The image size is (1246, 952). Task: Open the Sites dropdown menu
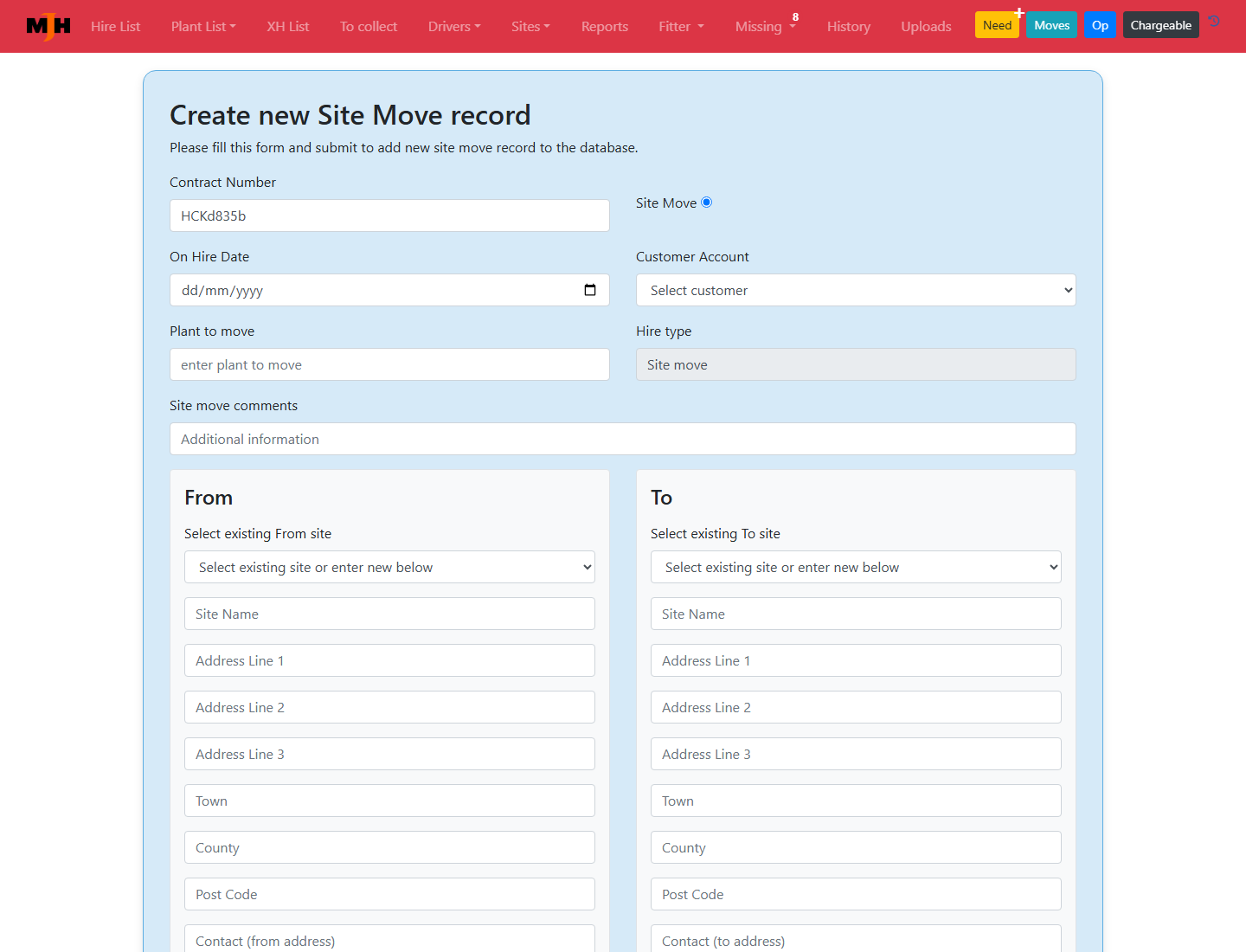coord(530,26)
